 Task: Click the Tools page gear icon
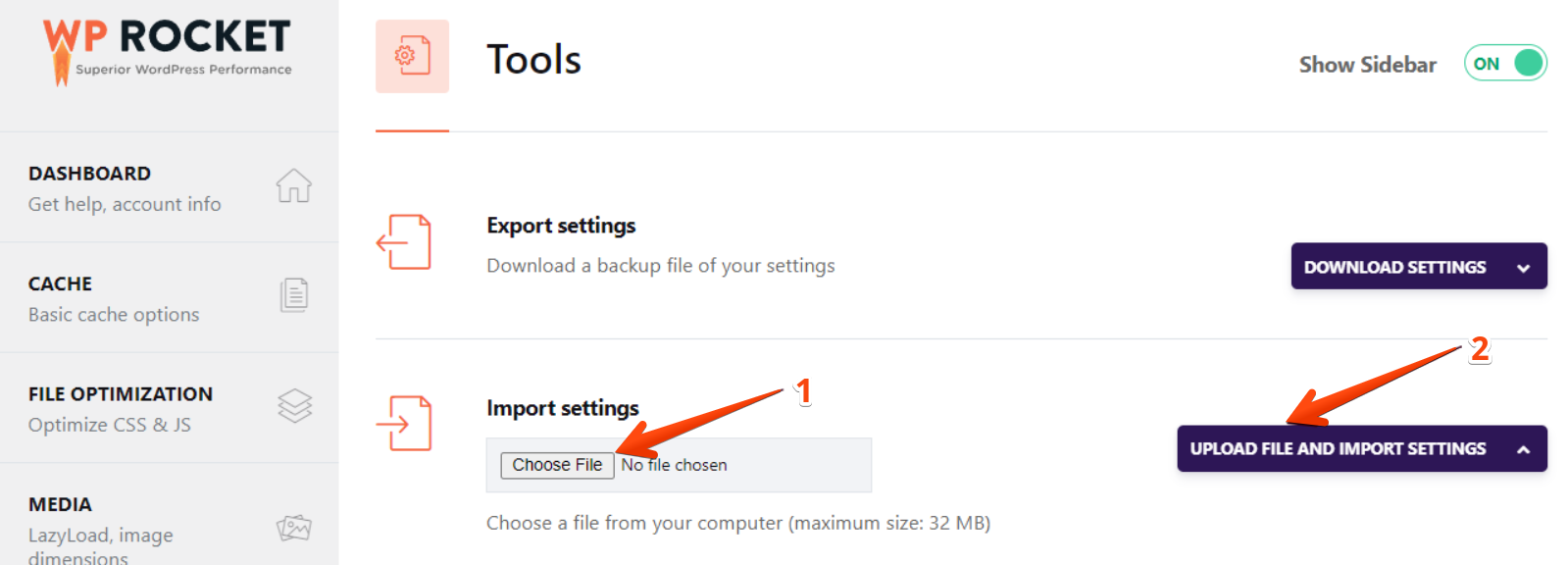coord(412,56)
